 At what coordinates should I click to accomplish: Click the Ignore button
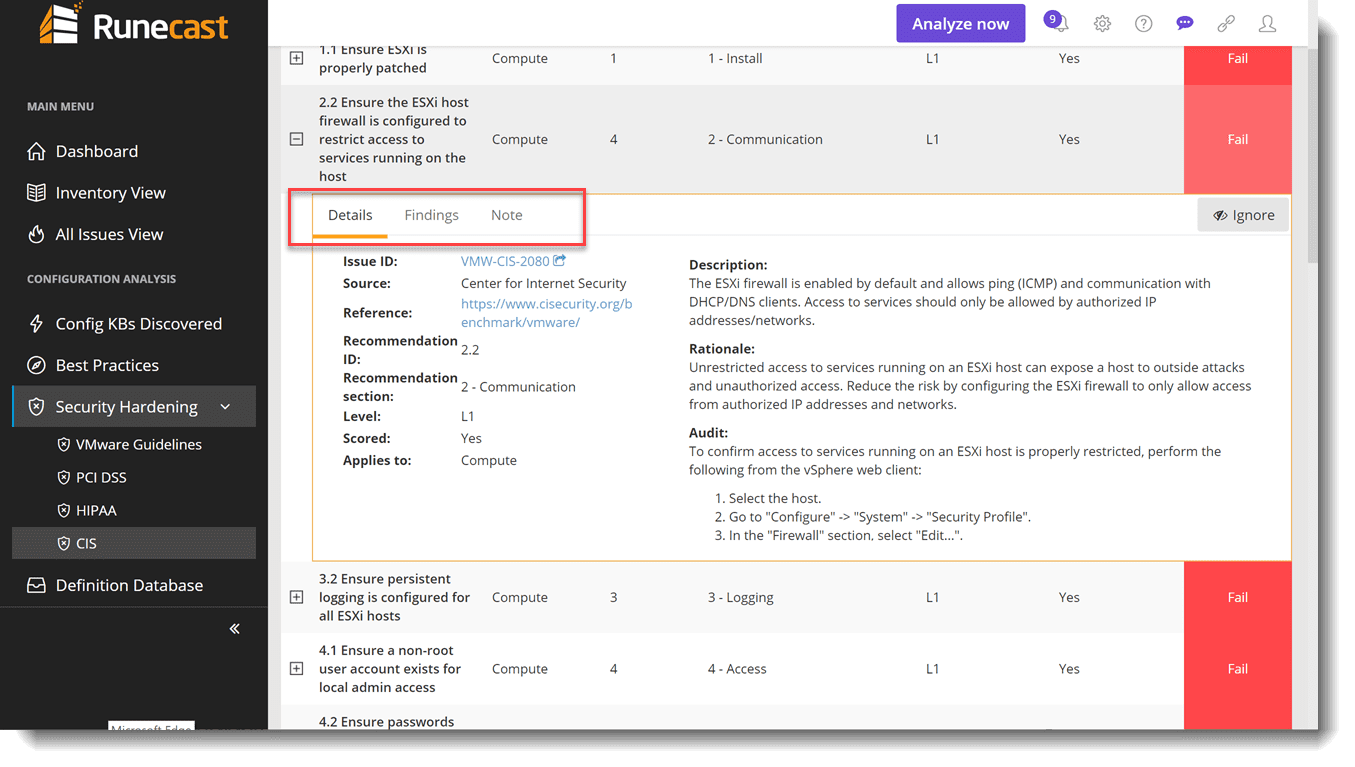tap(1243, 215)
